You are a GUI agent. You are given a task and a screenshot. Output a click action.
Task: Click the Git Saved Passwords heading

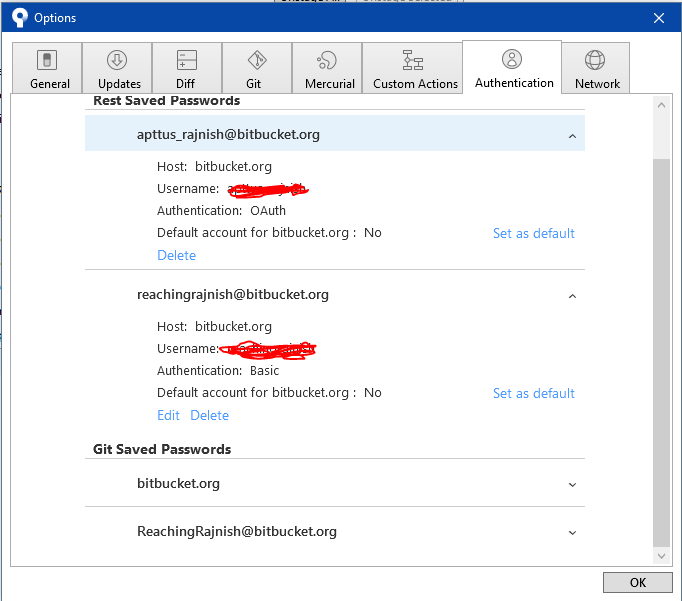(162, 449)
